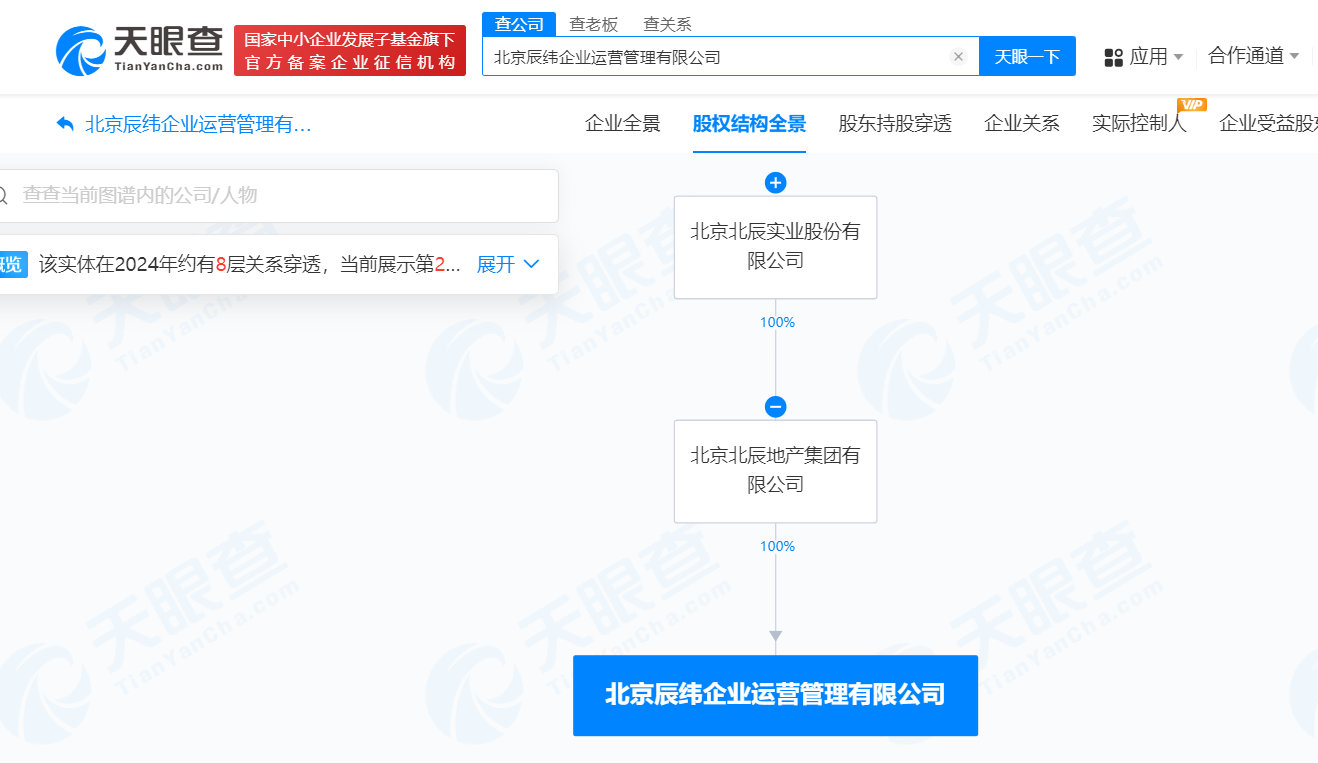Collapse 北京北辰地产集团有限公司 via minus button
The image size is (1318, 763).
(775, 407)
